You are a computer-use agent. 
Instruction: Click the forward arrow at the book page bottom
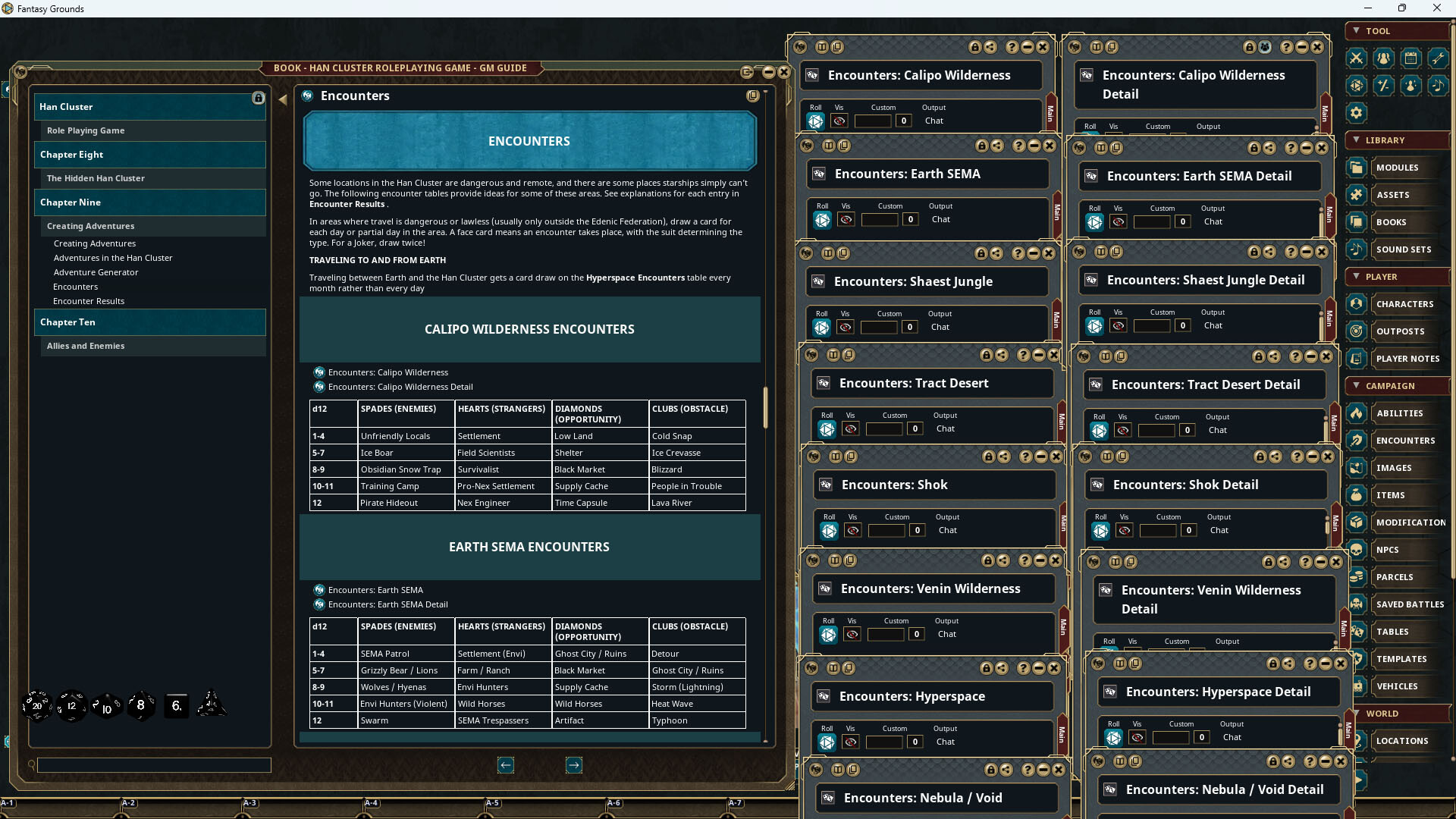pos(574,765)
